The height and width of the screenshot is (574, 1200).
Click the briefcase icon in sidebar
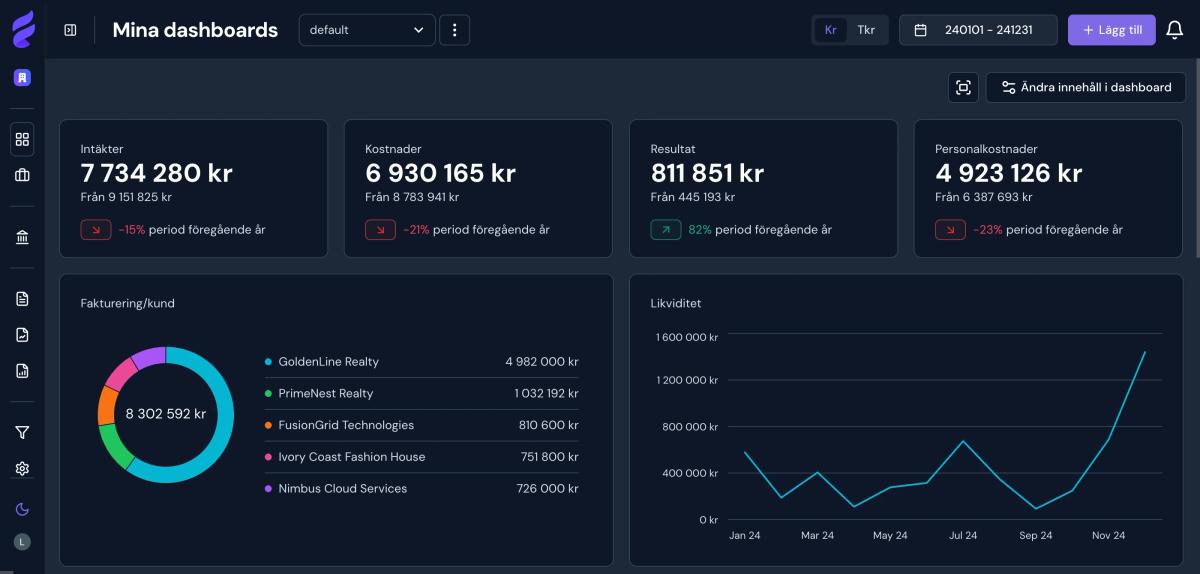(x=22, y=175)
